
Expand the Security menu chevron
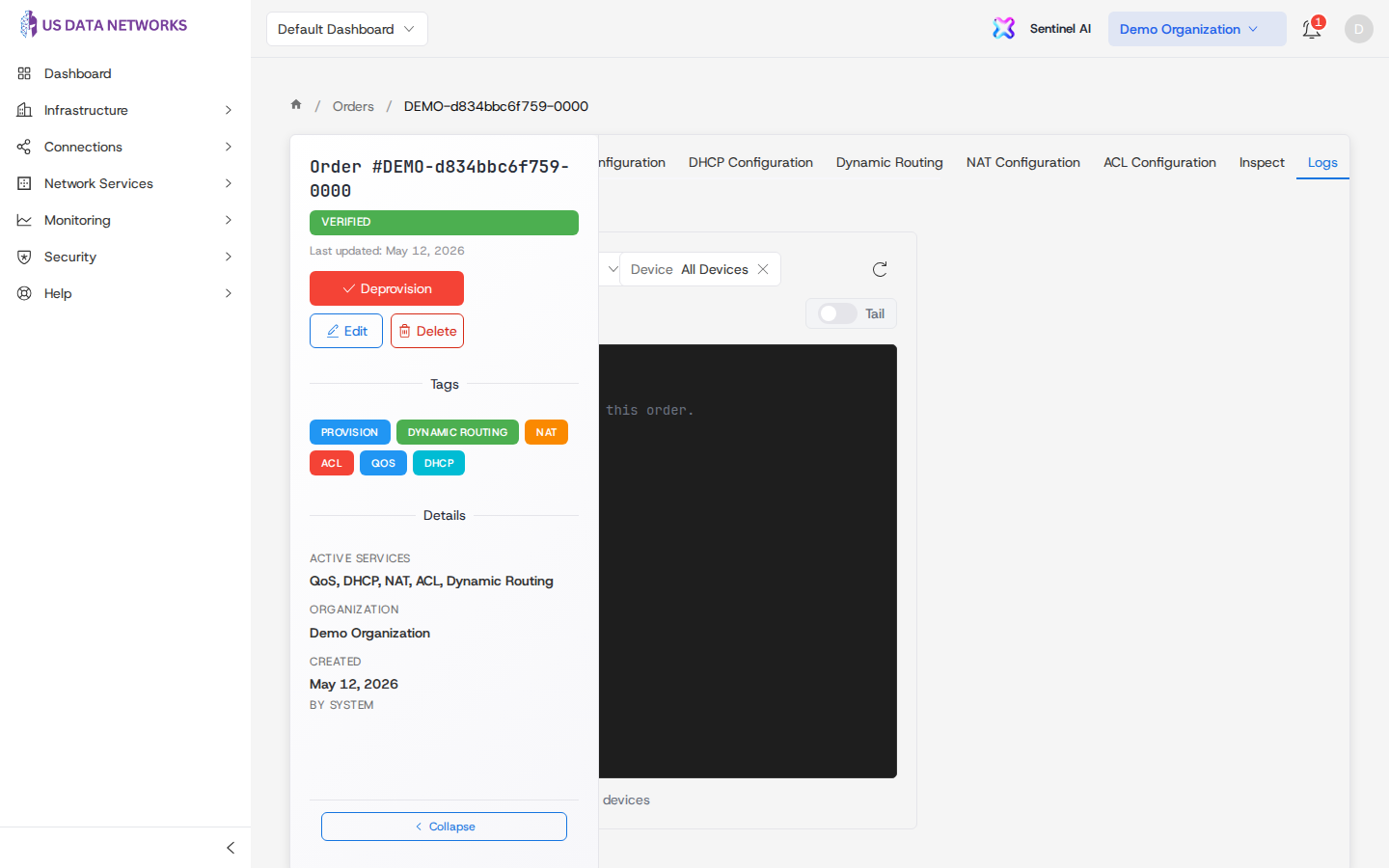229,257
